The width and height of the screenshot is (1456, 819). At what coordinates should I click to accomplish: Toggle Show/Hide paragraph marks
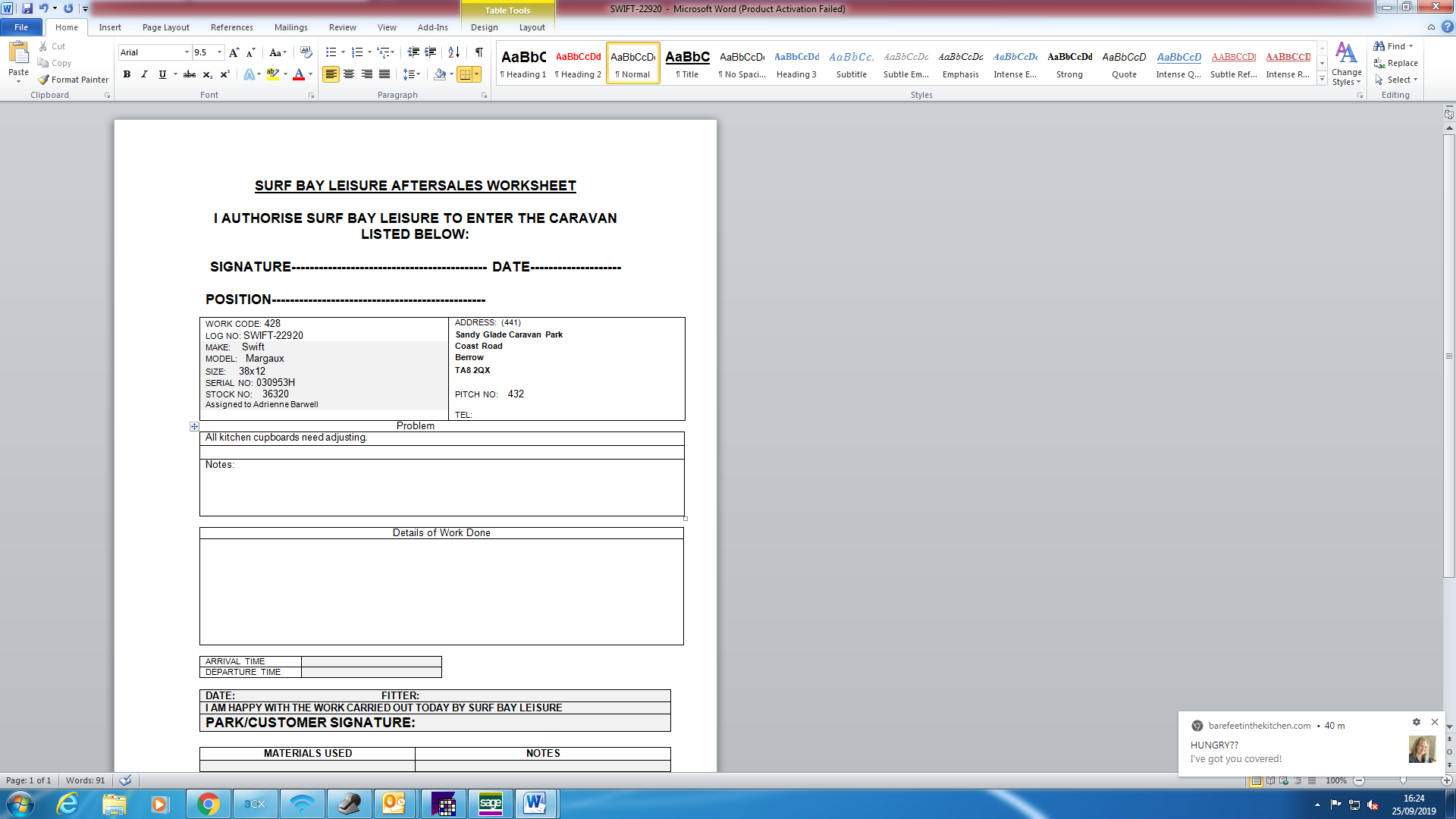click(x=479, y=52)
